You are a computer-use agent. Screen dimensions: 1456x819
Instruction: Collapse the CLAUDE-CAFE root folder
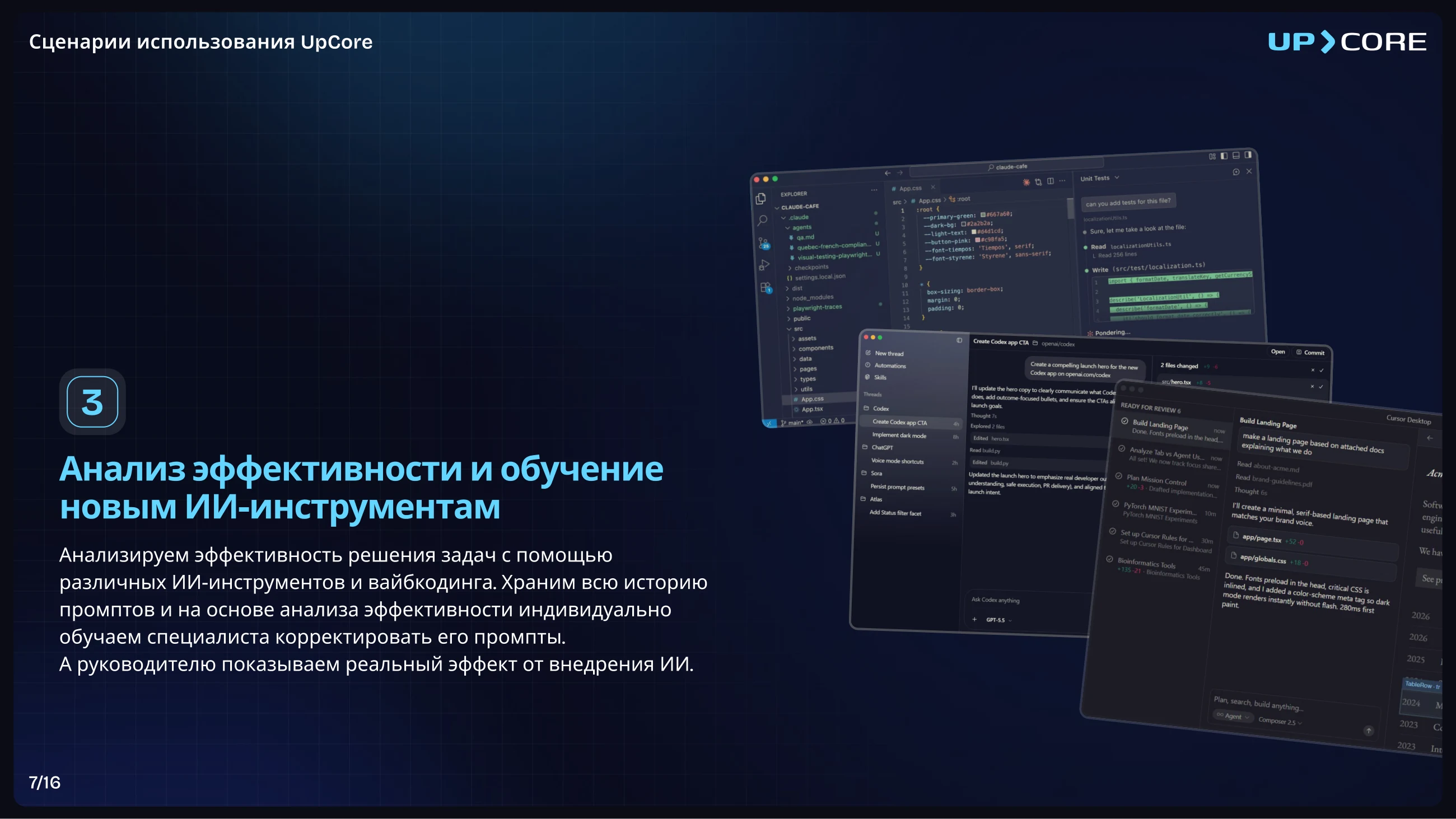[777, 208]
